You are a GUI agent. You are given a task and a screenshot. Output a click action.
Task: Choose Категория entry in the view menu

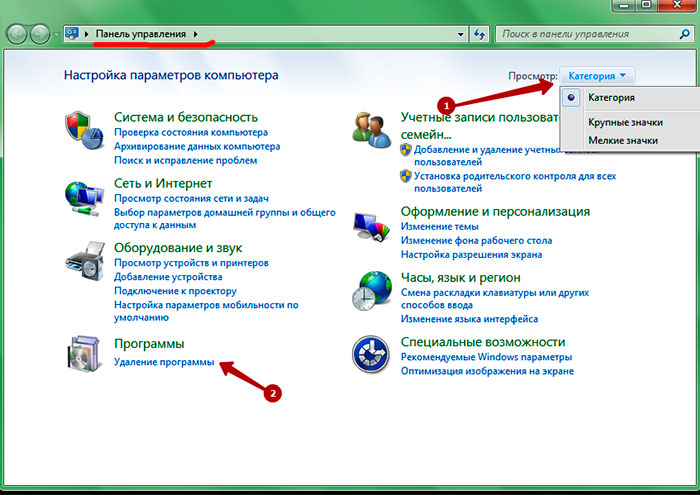click(611, 98)
